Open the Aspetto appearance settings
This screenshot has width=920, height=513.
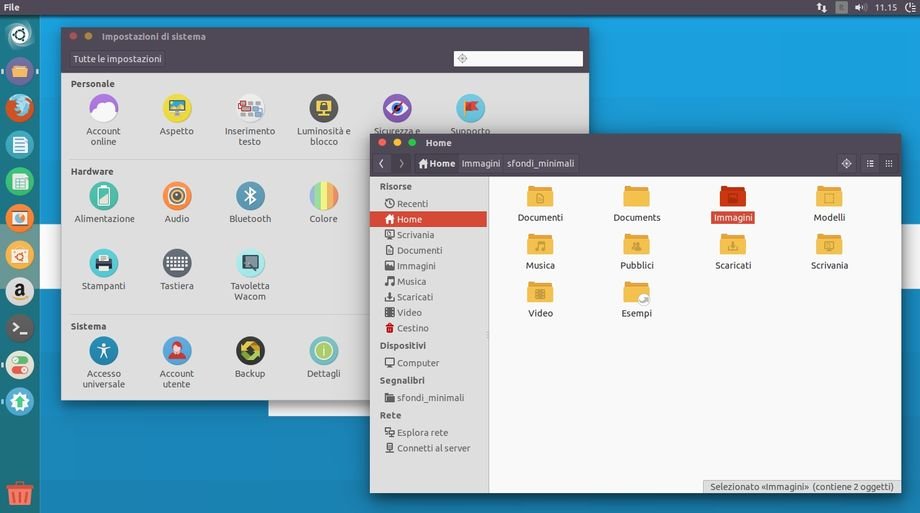tap(177, 109)
